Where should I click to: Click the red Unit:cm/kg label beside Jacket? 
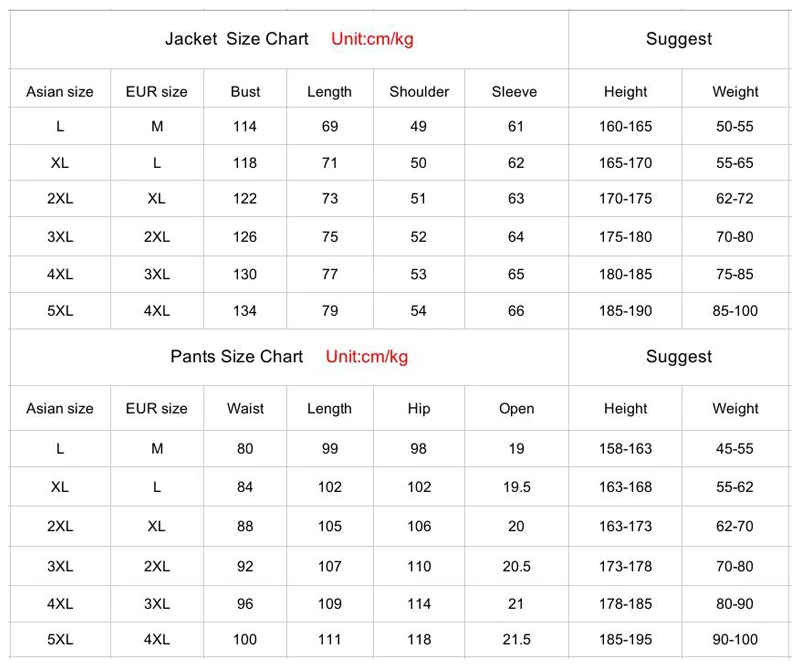tap(372, 39)
